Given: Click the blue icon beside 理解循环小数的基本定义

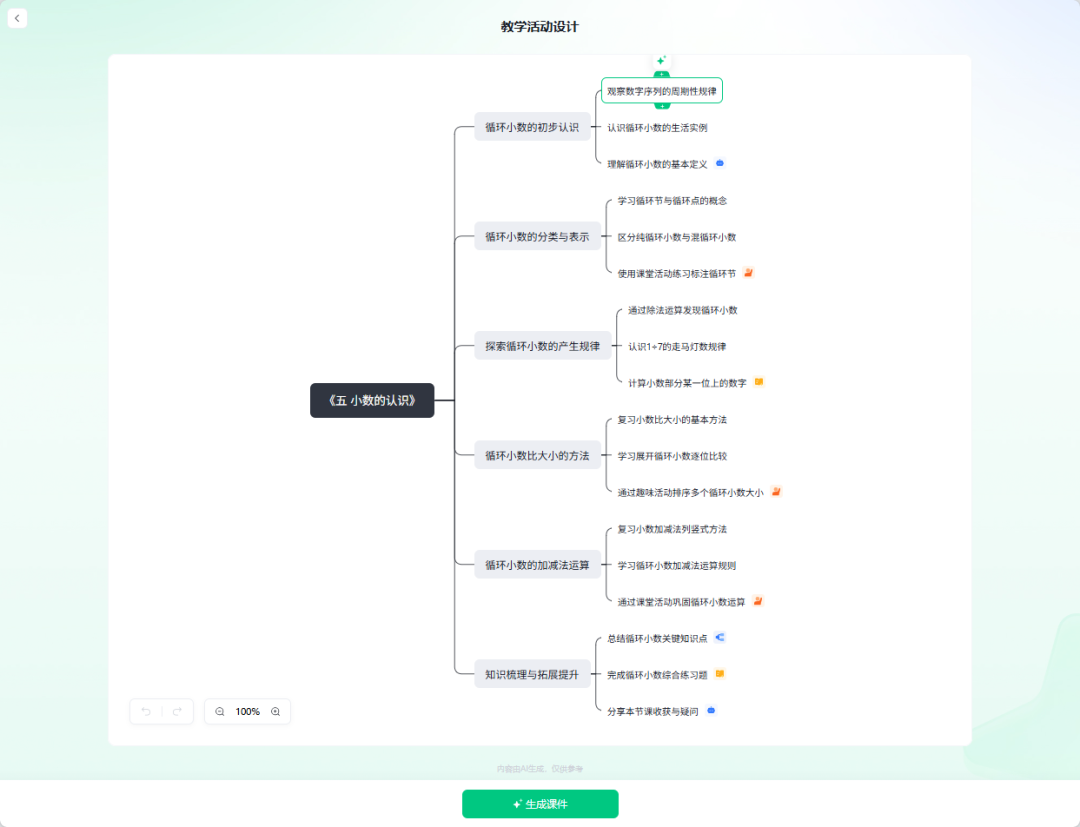Looking at the screenshot, I should [x=720, y=163].
